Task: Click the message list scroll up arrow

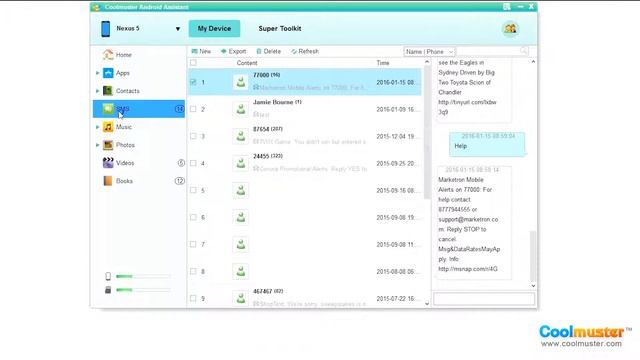Action: point(427,62)
